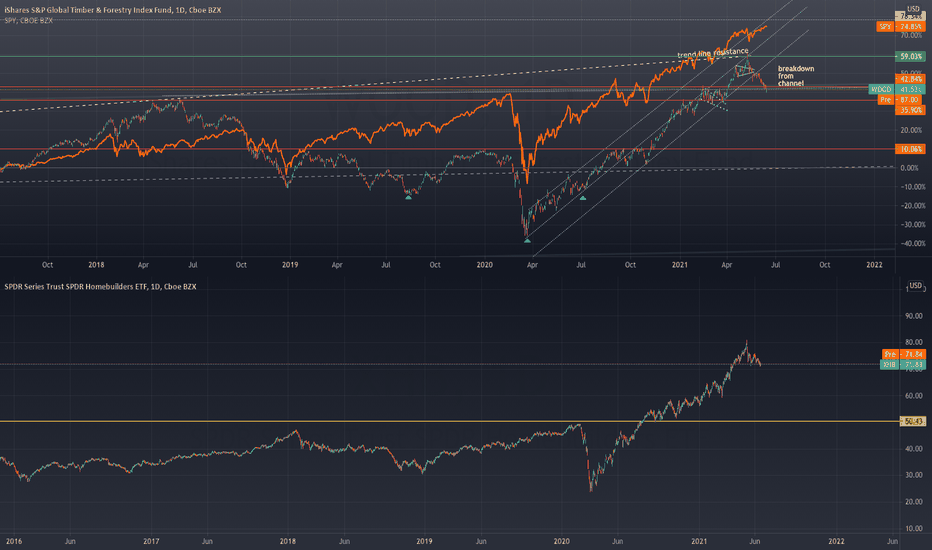Select the orange SPY 74.85% price tag
The height and width of the screenshot is (550, 932).
901,27
